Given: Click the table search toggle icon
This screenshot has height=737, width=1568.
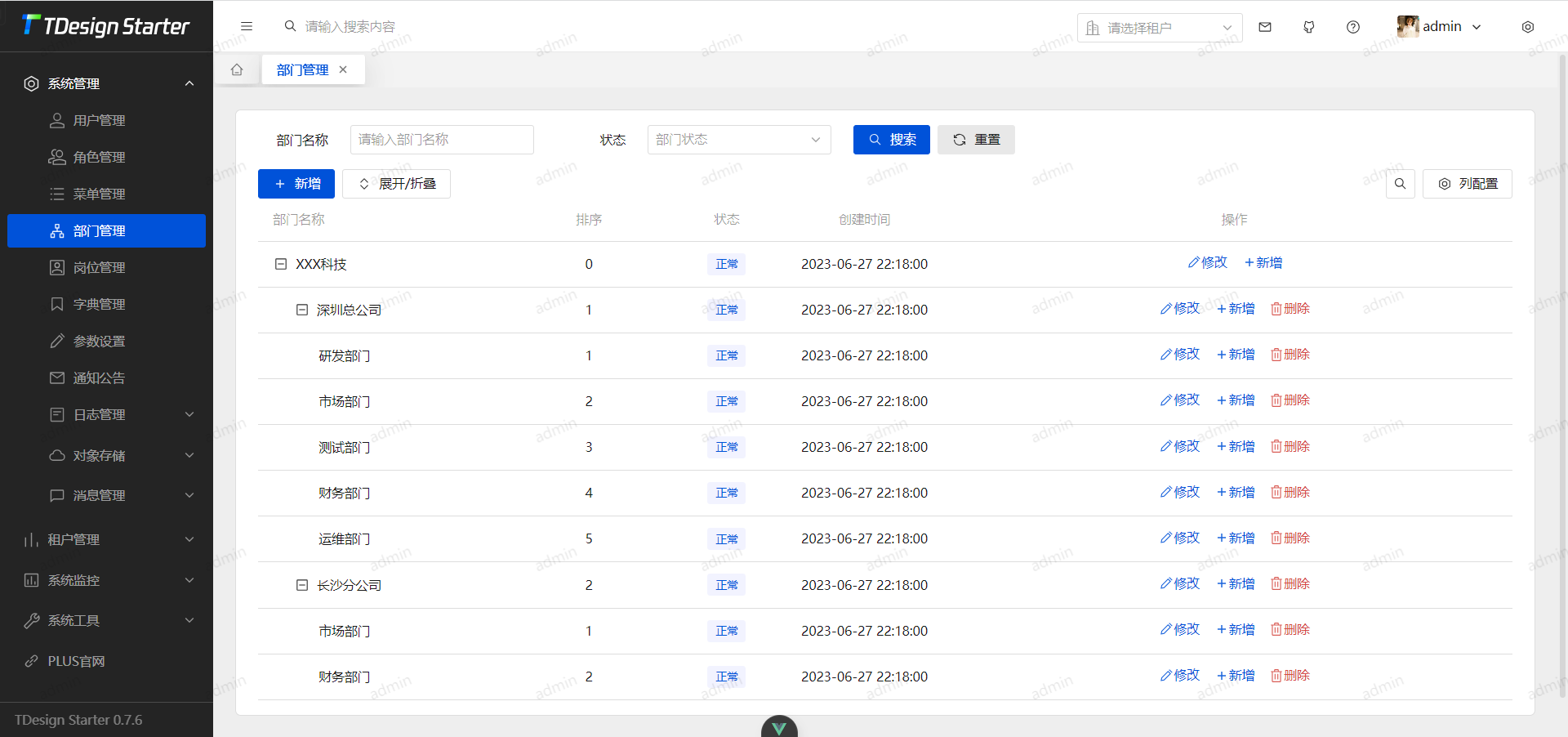Looking at the screenshot, I should click(1400, 184).
